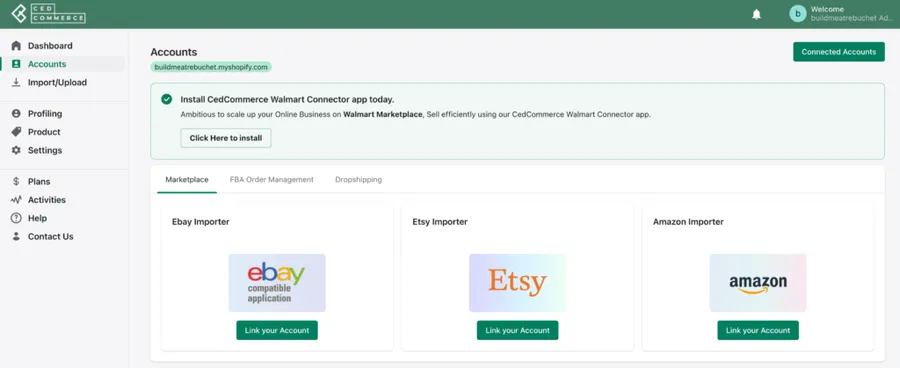Click Here to install Walmart Connector

point(226,138)
